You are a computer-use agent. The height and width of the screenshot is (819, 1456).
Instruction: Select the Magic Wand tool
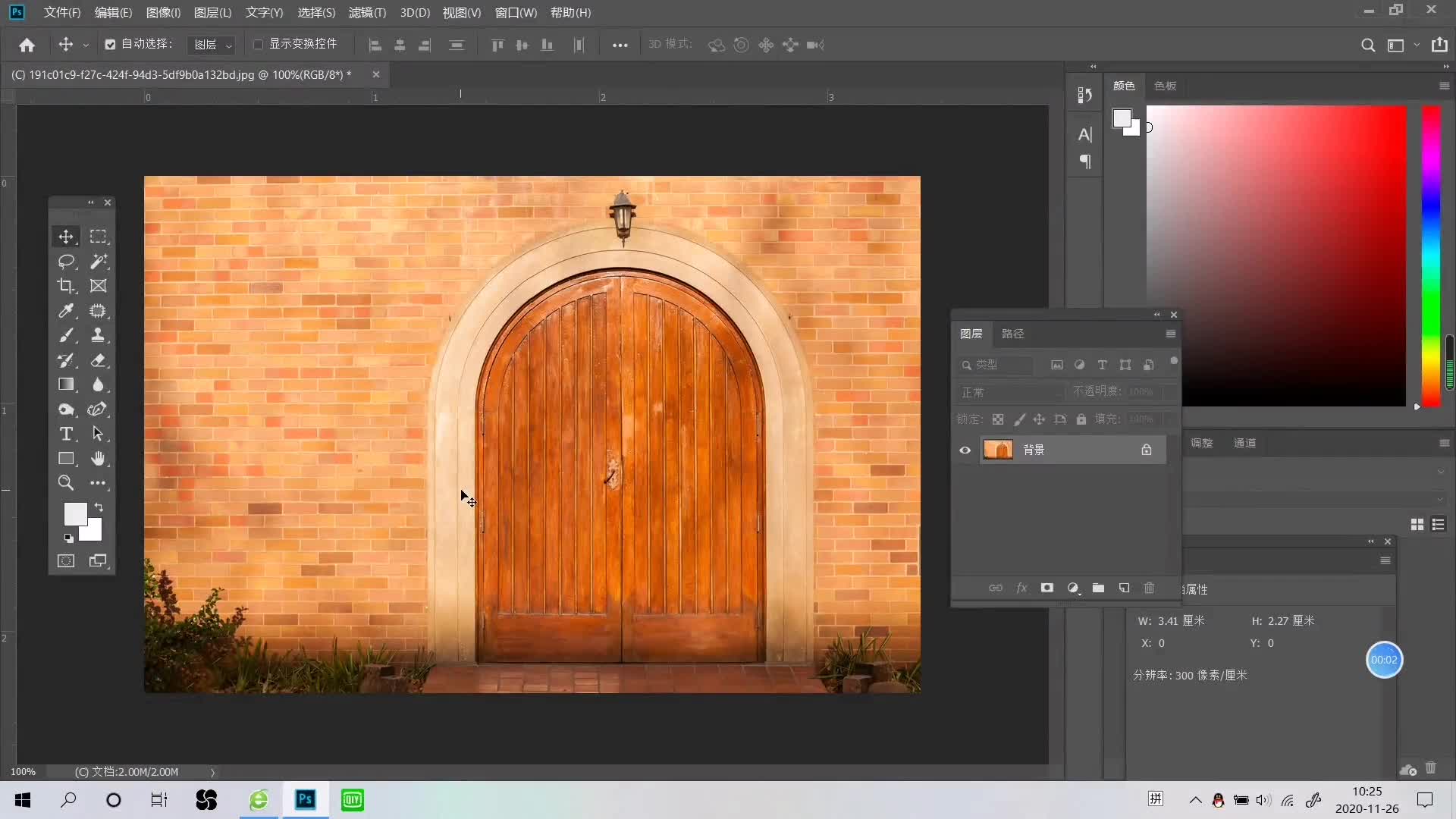[98, 262]
